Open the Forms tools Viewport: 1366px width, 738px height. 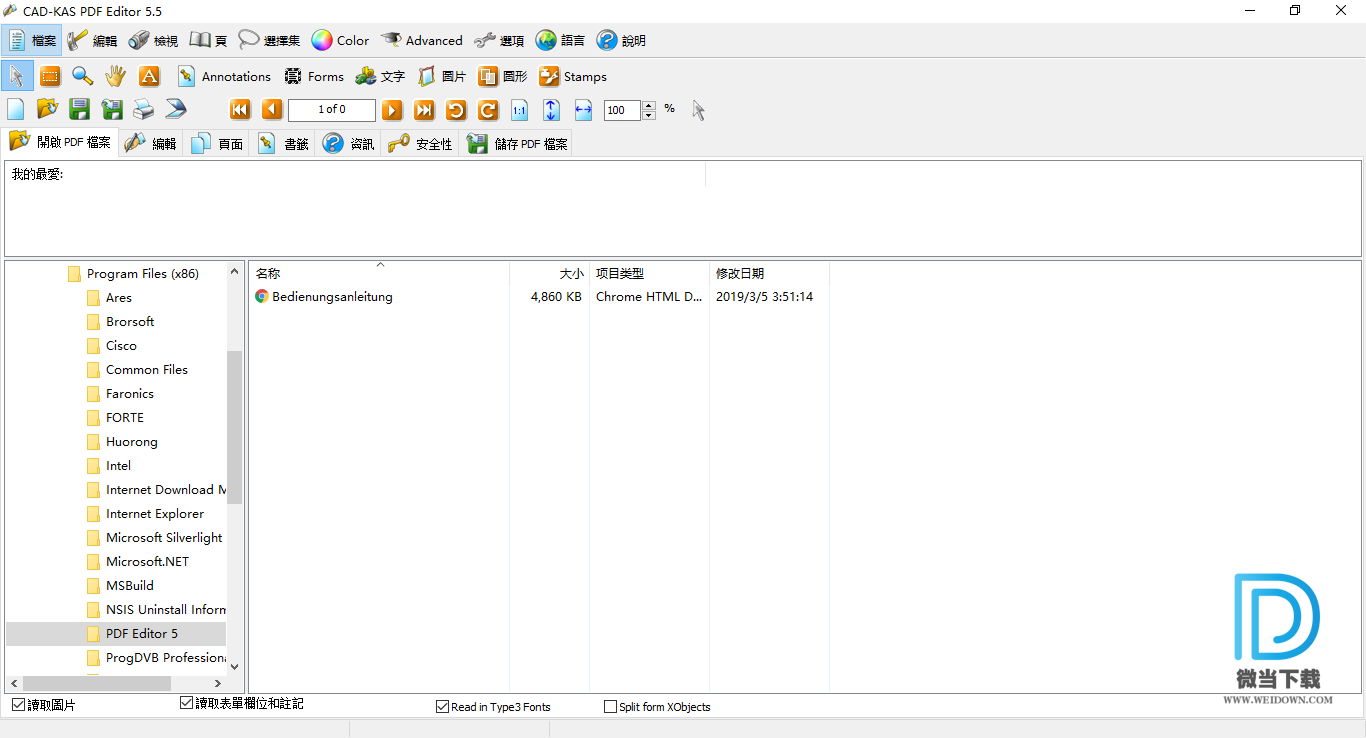[314, 76]
